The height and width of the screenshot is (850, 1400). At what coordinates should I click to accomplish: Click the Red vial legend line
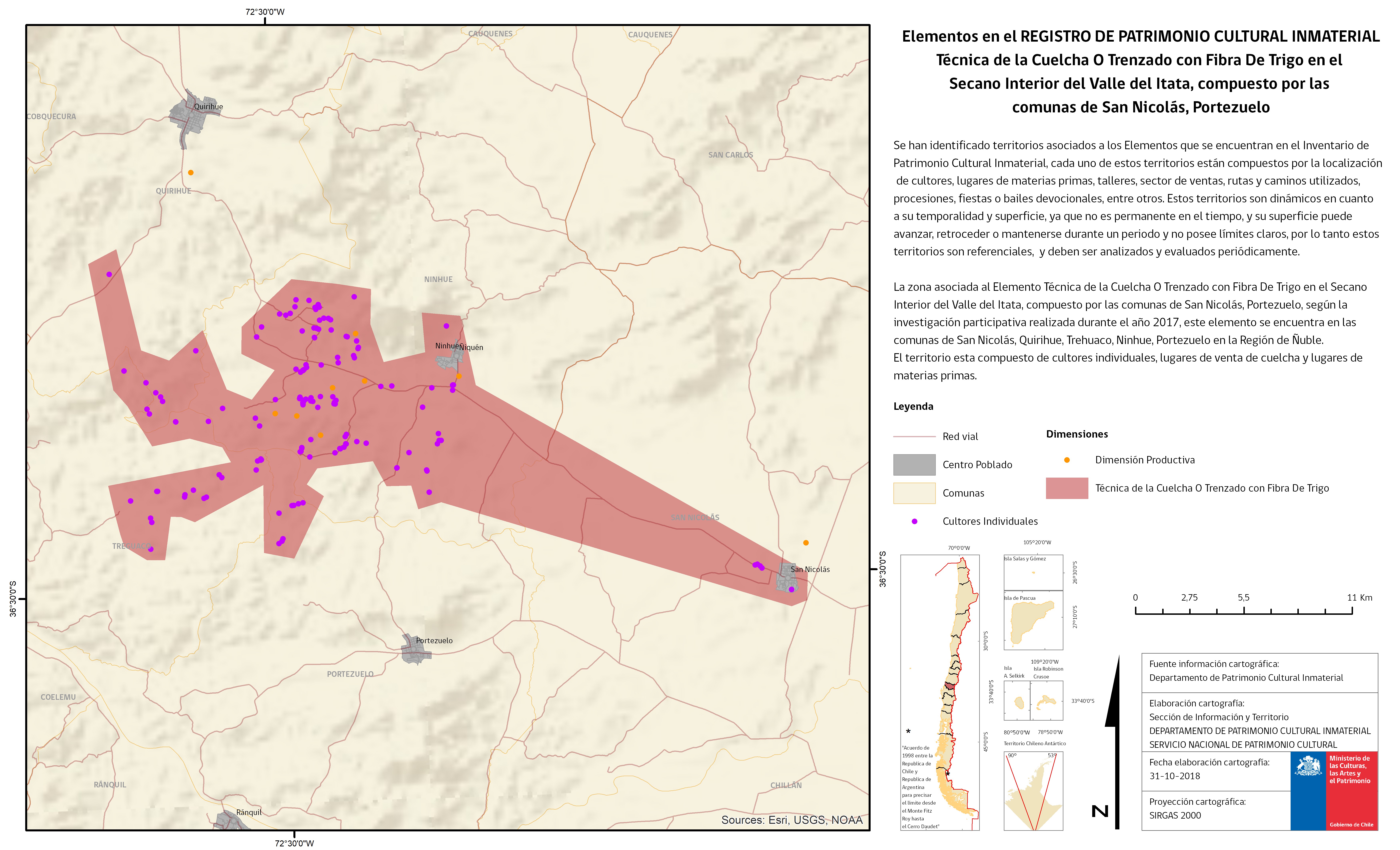914,436
